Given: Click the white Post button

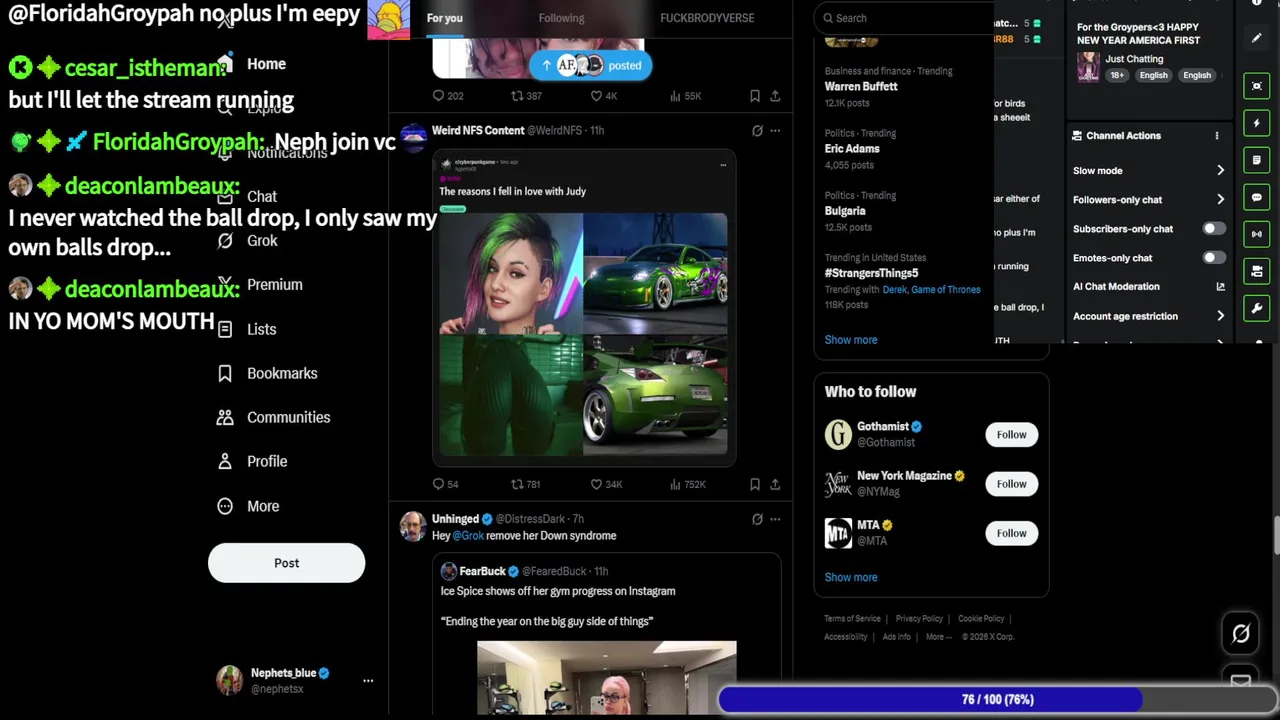Looking at the screenshot, I should tap(286, 563).
